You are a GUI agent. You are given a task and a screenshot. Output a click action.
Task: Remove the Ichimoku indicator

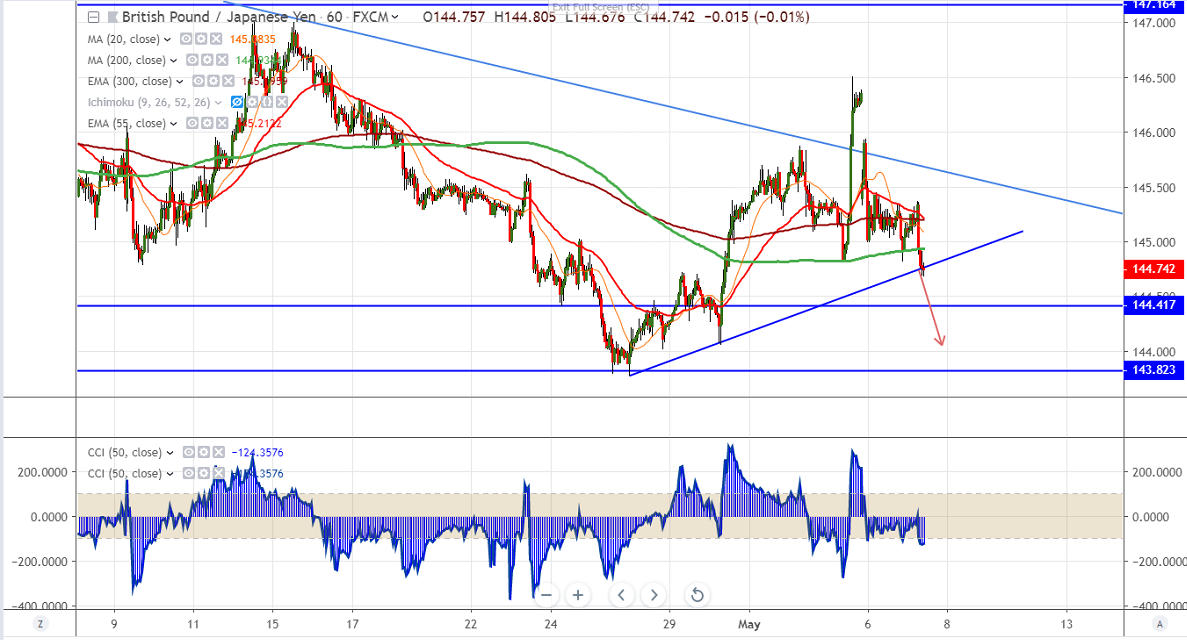[282, 101]
